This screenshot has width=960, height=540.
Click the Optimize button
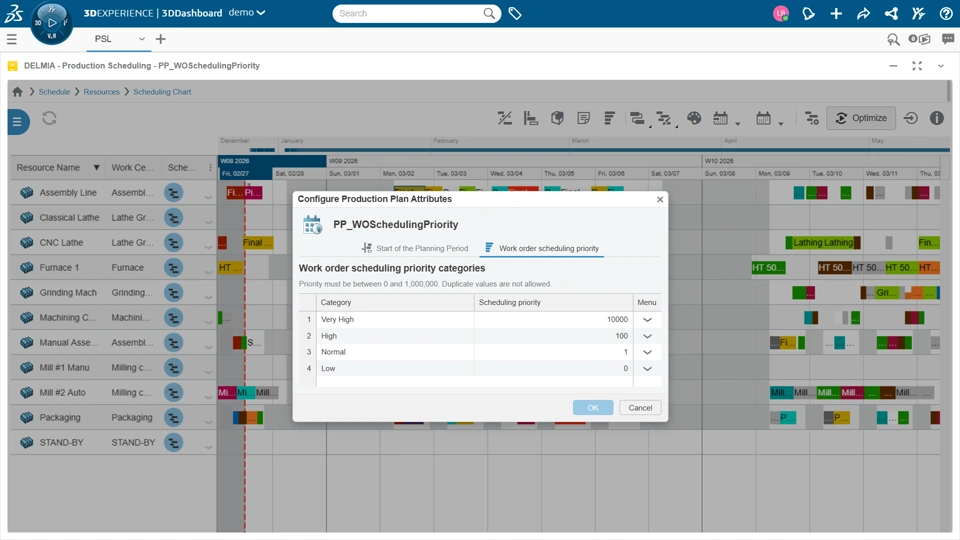pyautogui.click(x=861, y=118)
